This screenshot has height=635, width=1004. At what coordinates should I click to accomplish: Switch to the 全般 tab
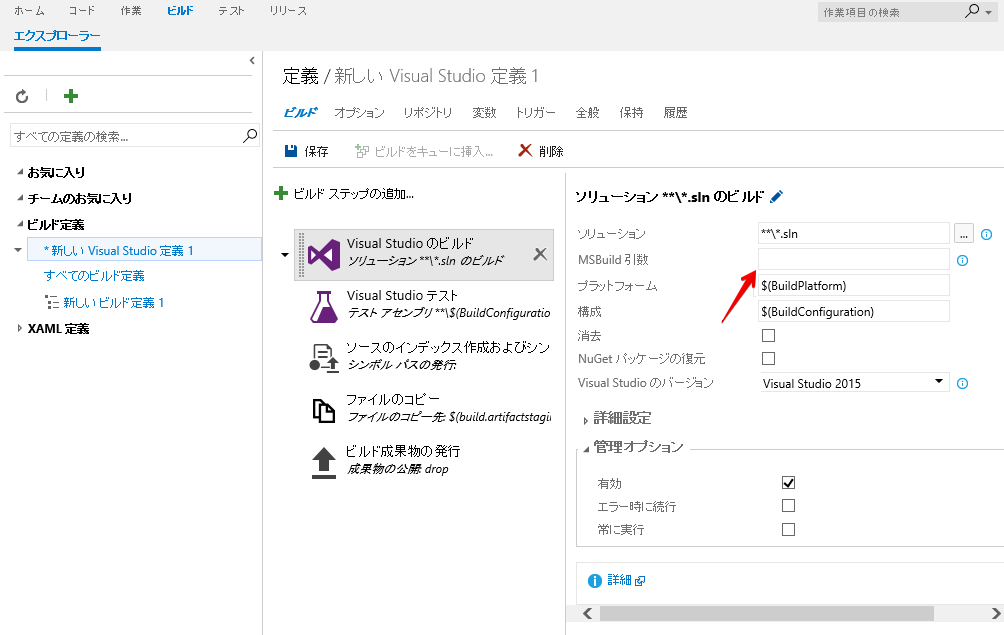[587, 113]
